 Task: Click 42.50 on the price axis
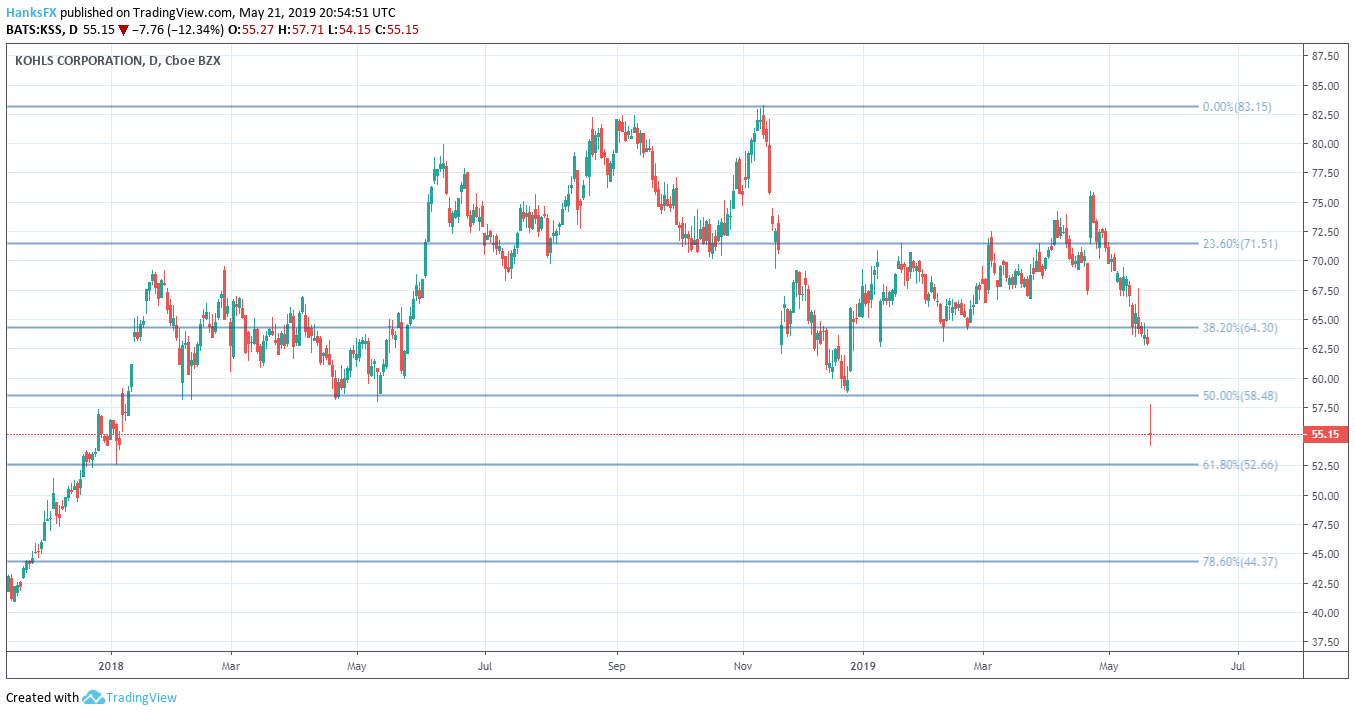point(1327,584)
